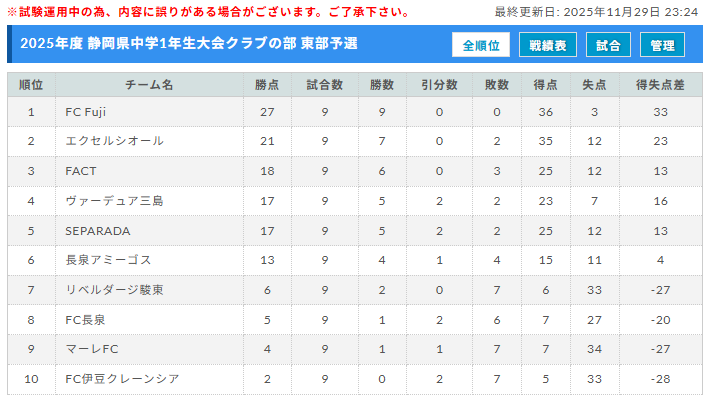The image size is (710, 400).
Task: Open the 試合 matches tab
Action: coord(607,46)
